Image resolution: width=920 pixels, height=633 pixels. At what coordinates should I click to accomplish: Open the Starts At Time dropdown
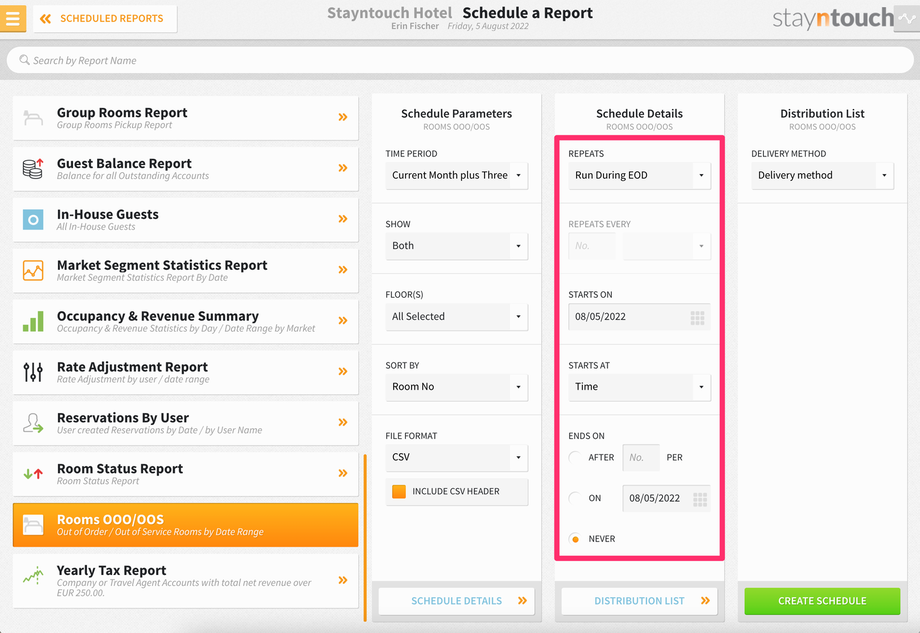pos(640,387)
